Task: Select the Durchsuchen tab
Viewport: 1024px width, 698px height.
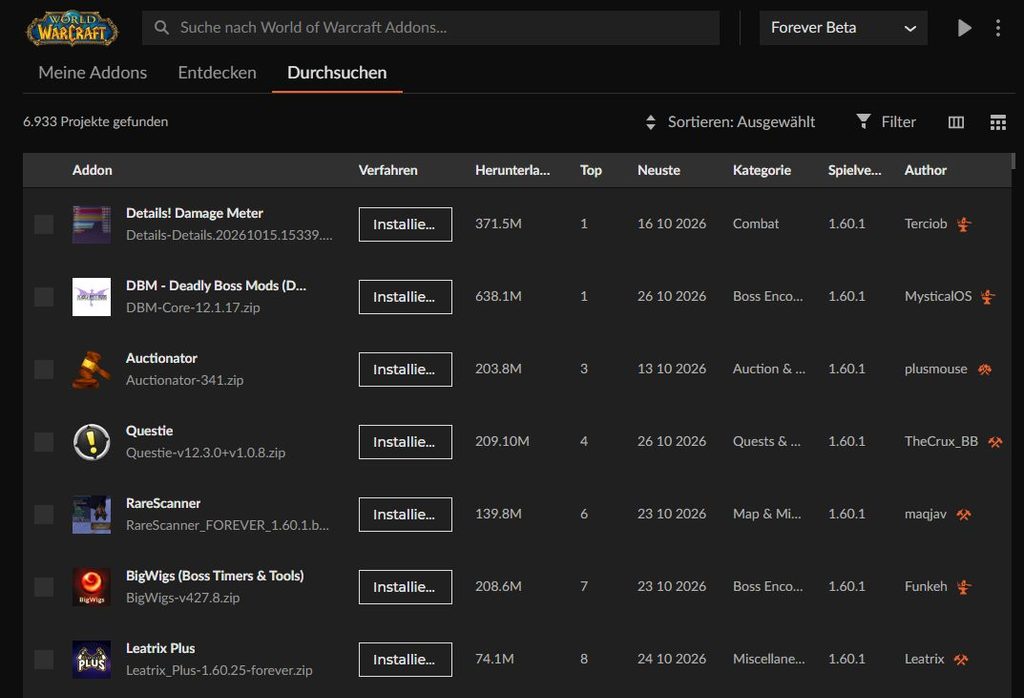Action: pos(337,72)
